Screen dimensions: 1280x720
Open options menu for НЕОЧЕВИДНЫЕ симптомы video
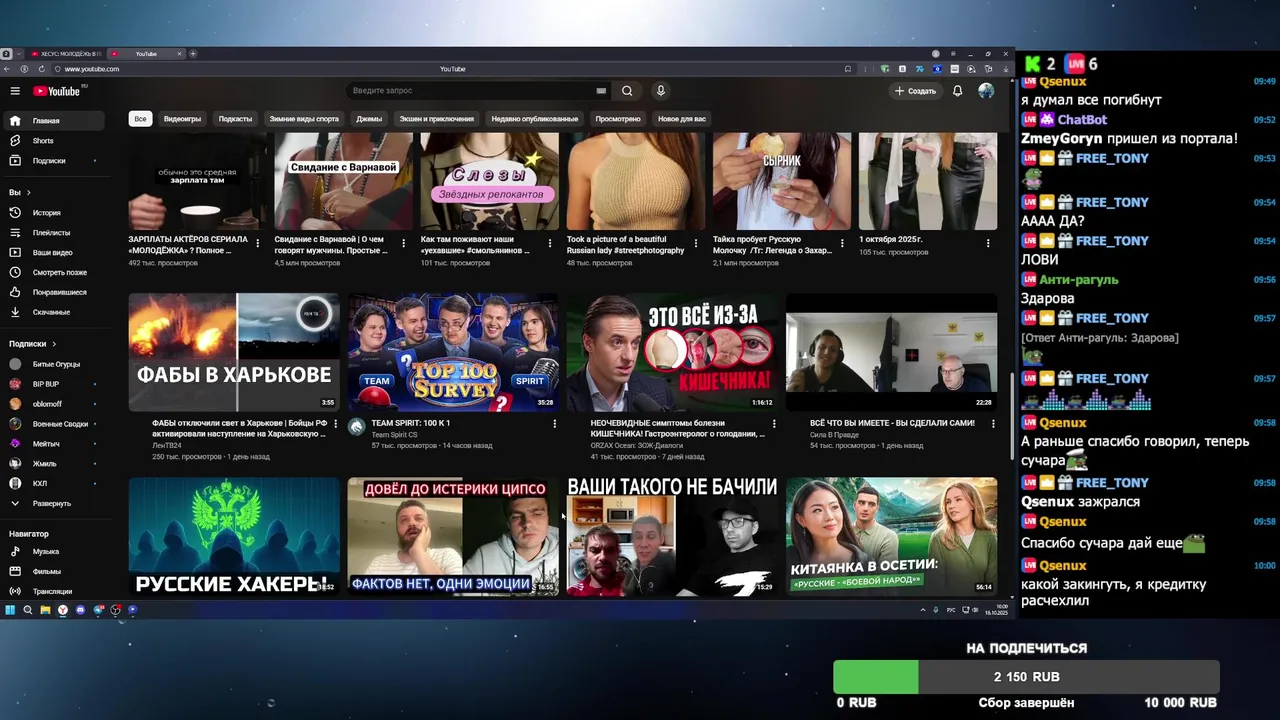(774, 424)
